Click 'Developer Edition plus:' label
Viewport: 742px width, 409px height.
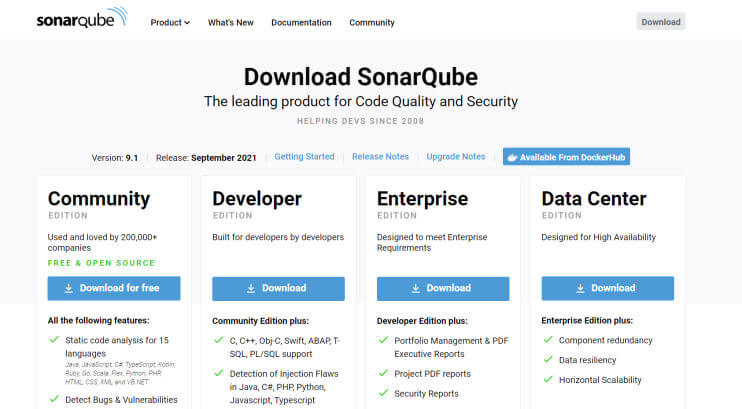[x=422, y=321]
